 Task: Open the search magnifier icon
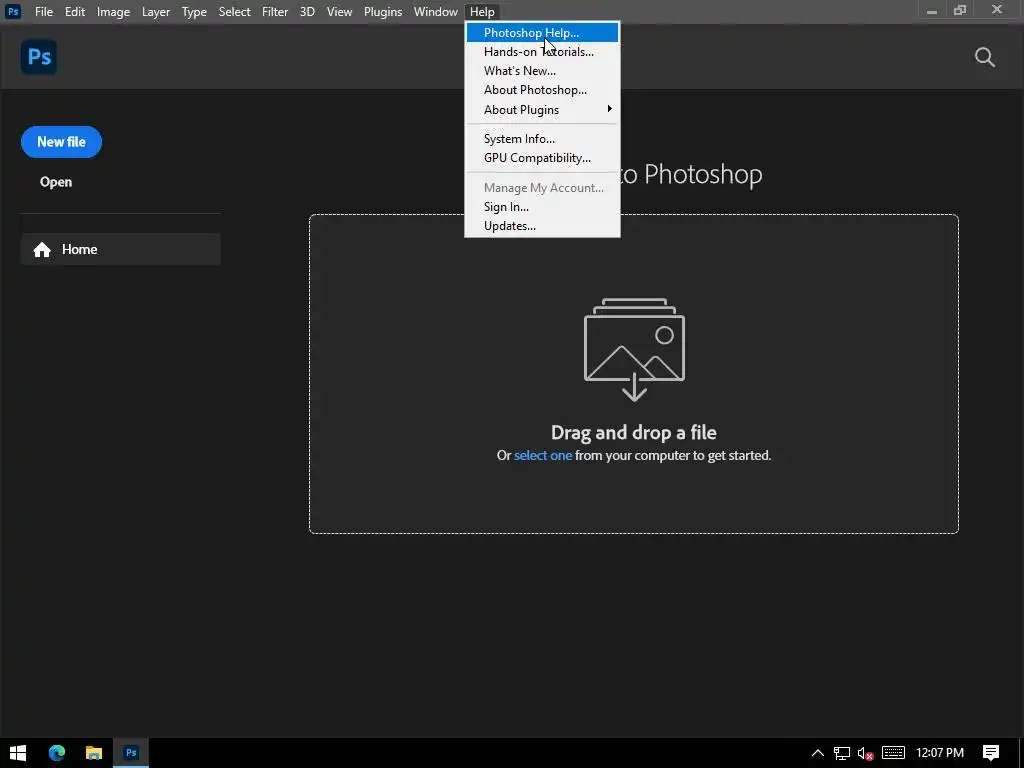point(984,57)
